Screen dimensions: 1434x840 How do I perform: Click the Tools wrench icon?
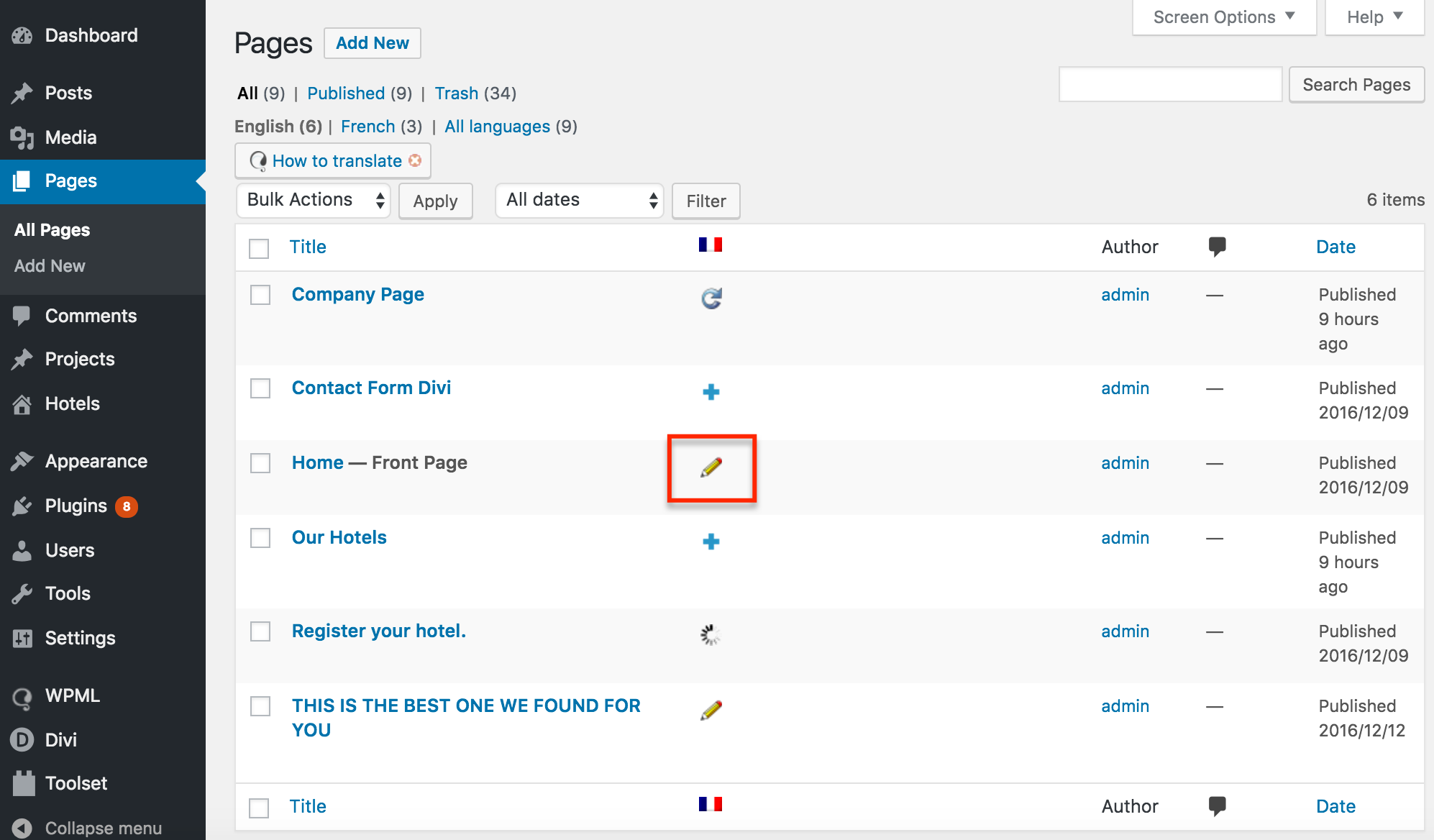22,593
